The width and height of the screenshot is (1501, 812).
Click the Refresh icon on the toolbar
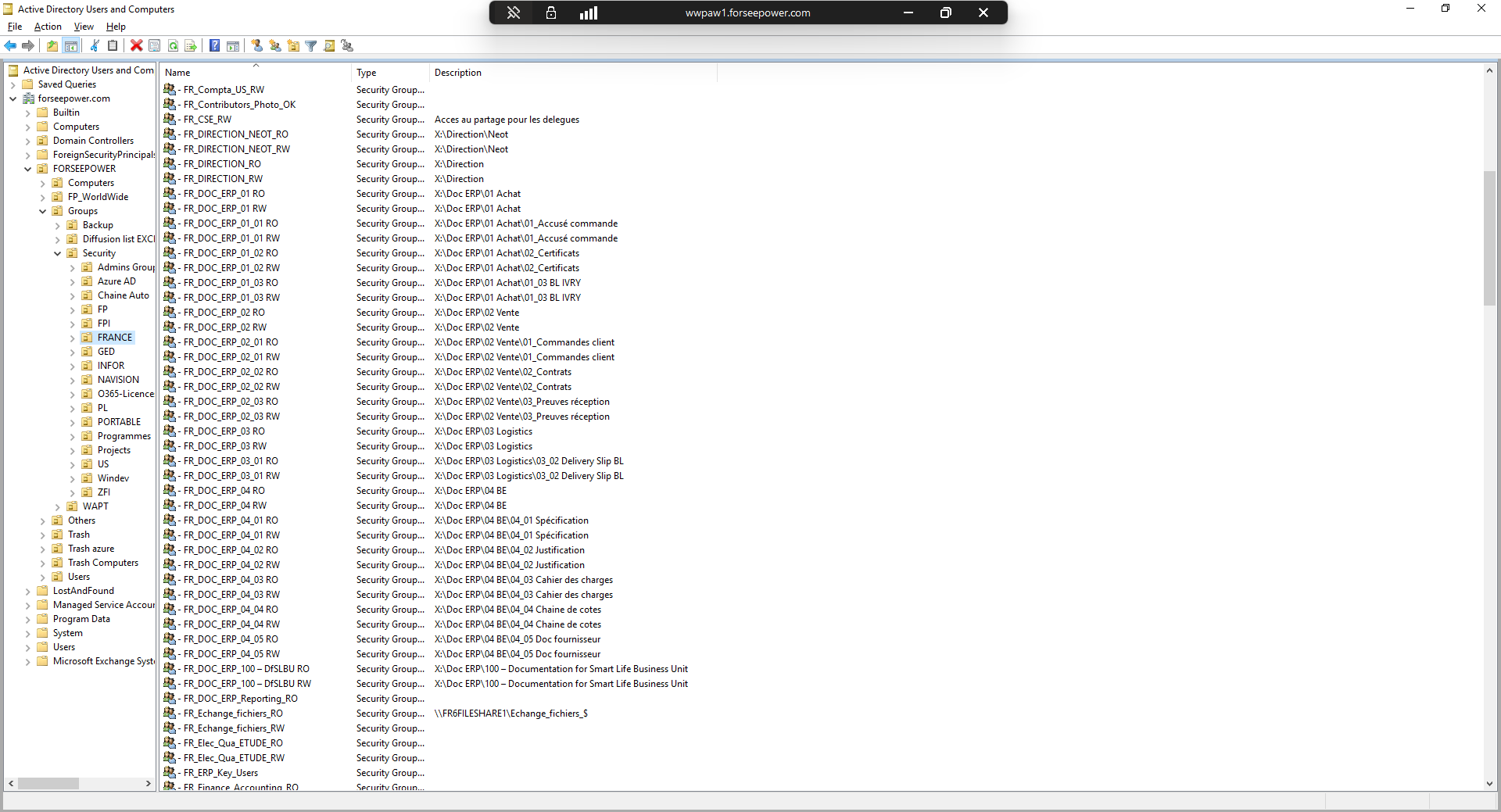click(173, 46)
